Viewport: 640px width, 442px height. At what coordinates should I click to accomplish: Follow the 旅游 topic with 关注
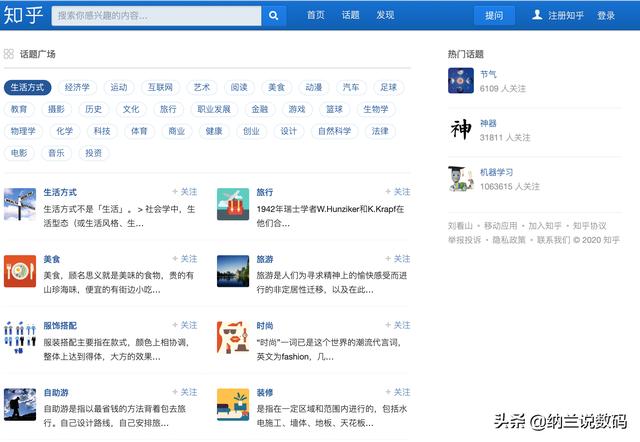tap(398, 259)
